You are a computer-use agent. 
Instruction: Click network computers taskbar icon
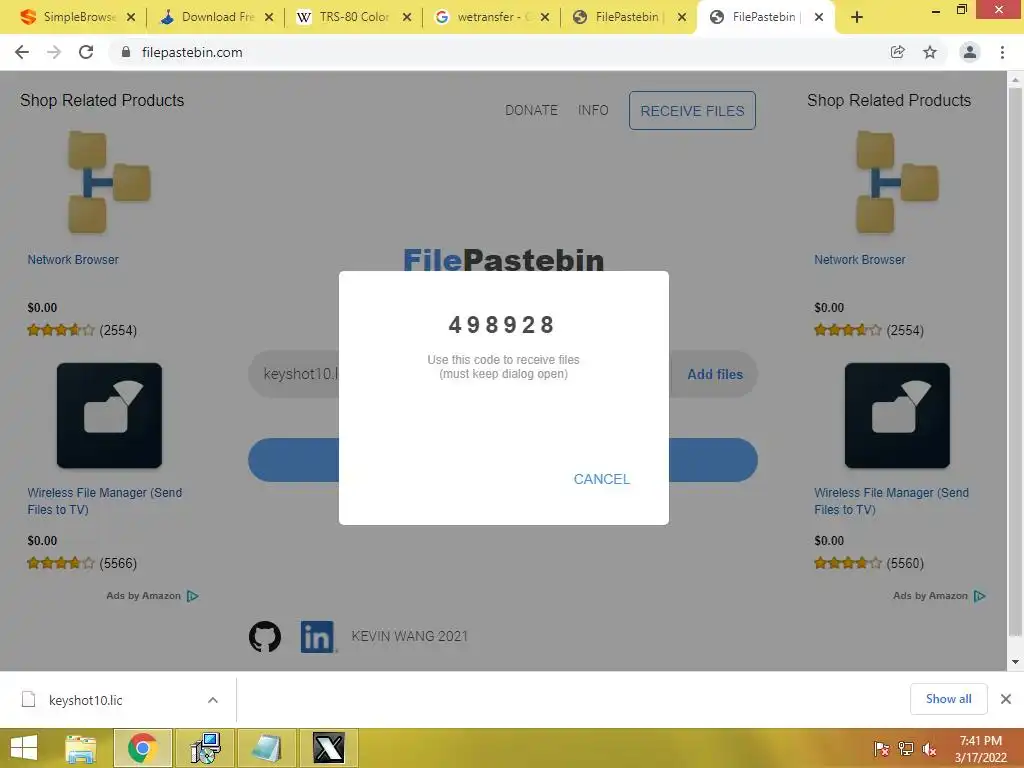(x=205, y=748)
